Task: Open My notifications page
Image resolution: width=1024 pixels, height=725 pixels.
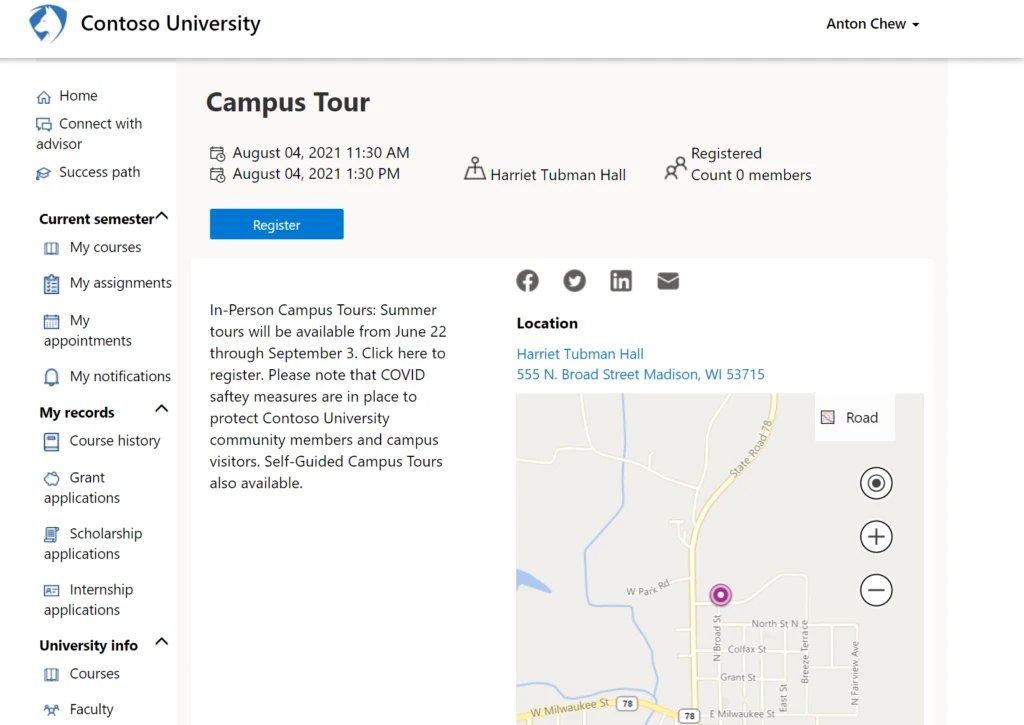Action: point(120,376)
